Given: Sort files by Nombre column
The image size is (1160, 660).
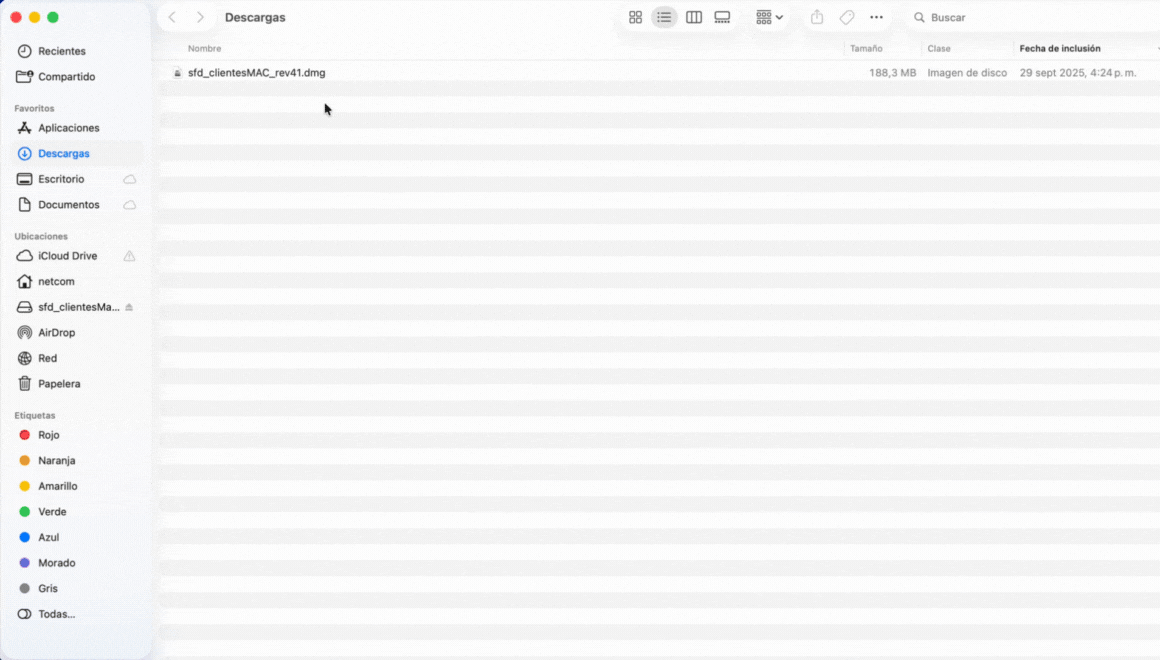Looking at the screenshot, I should pyautogui.click(x=205, y=48).
